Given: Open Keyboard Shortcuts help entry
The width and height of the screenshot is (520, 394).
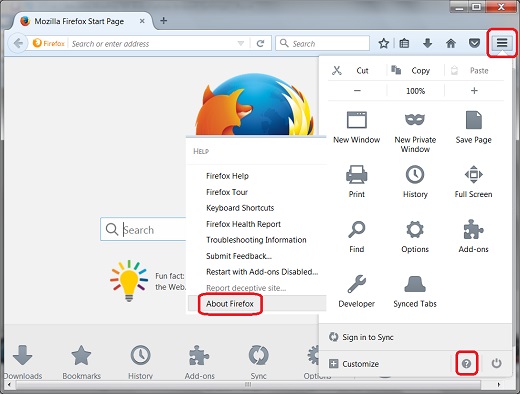Looking at the screenshot, I should [240, 208].
